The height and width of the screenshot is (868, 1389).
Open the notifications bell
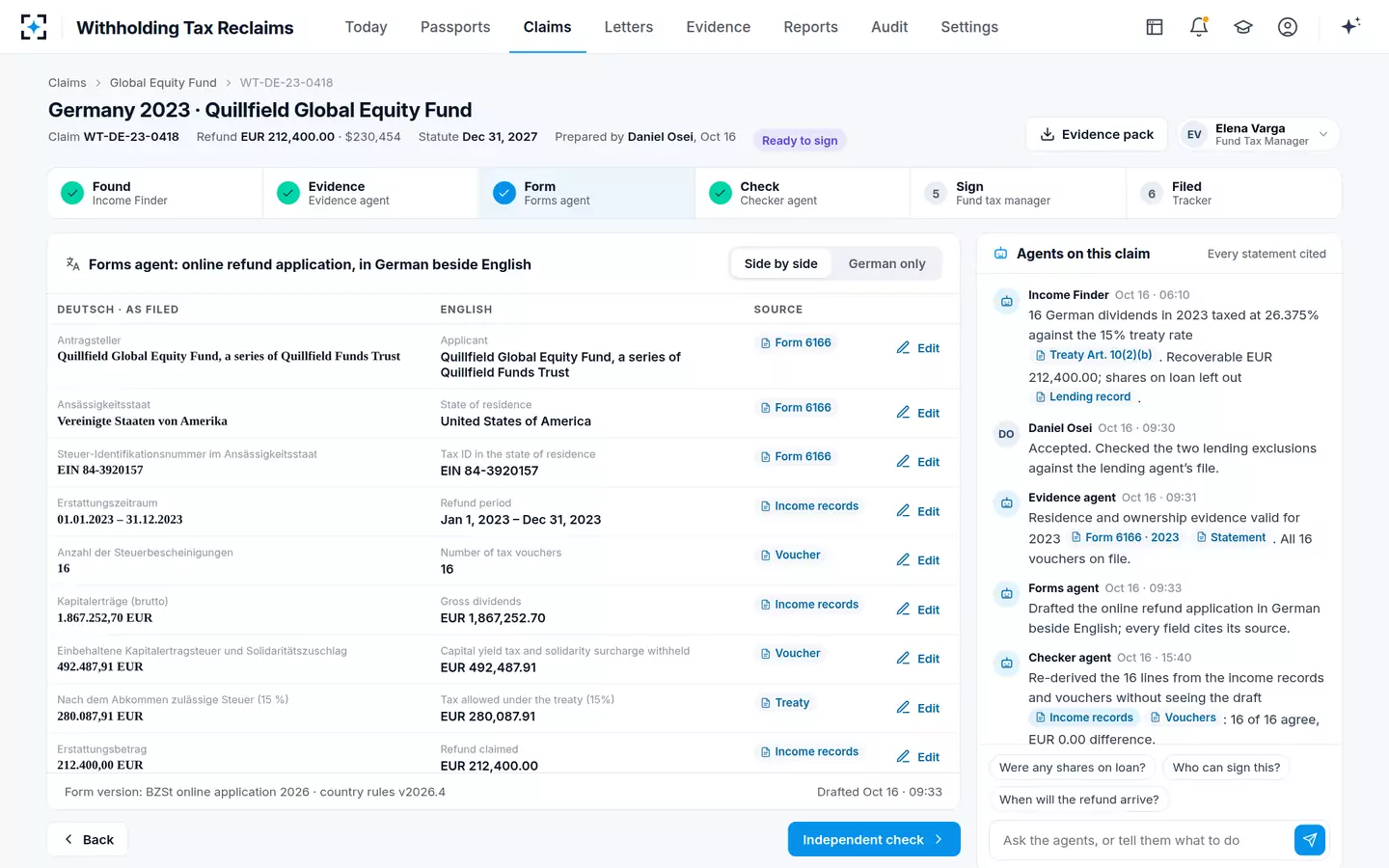(x=1199, y=27)
